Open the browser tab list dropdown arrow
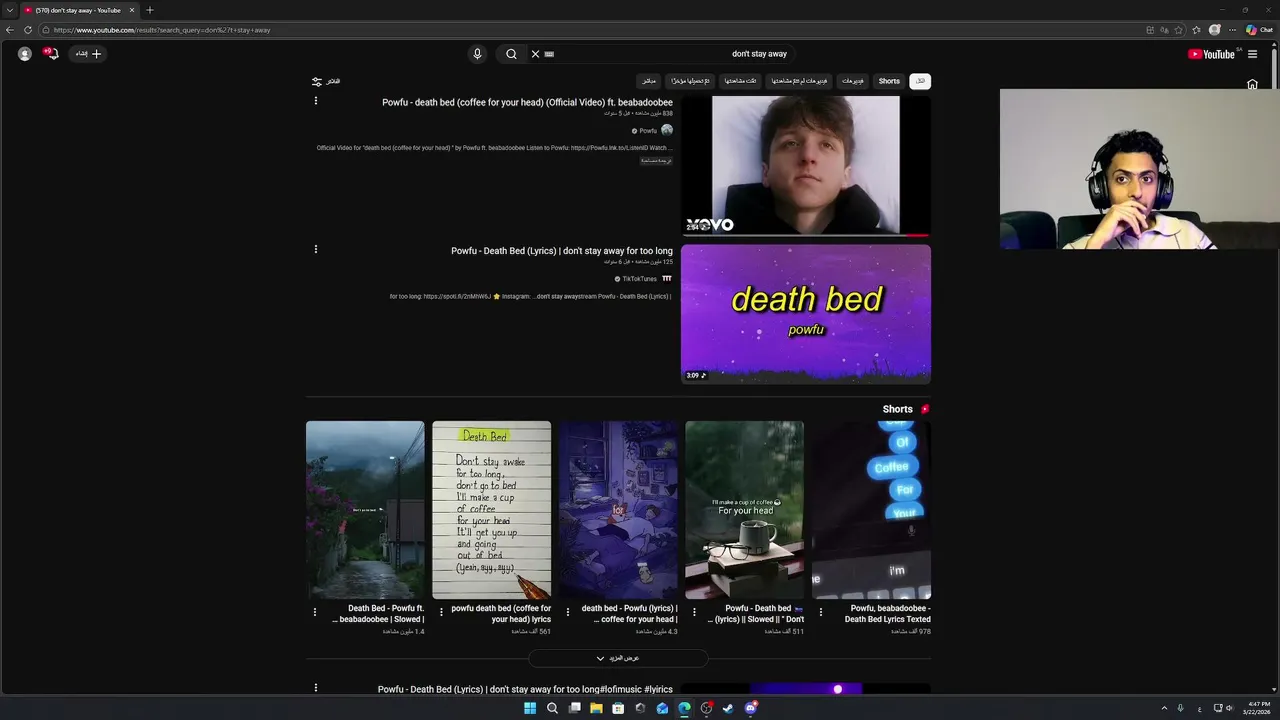The height and width of the screenshot is (720, 1280). tap(9, 10)
